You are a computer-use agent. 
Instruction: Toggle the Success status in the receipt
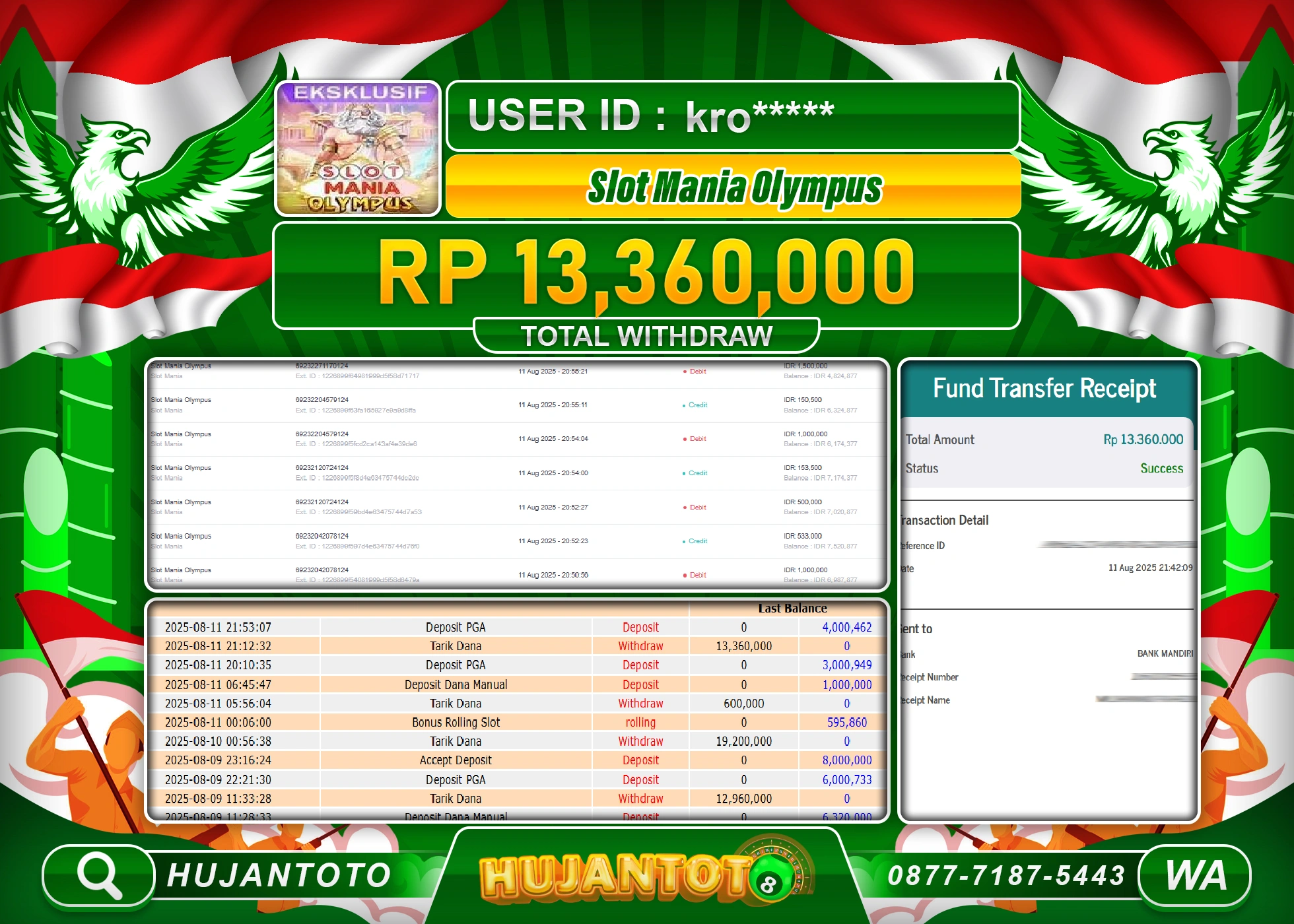pos(1162,469)
